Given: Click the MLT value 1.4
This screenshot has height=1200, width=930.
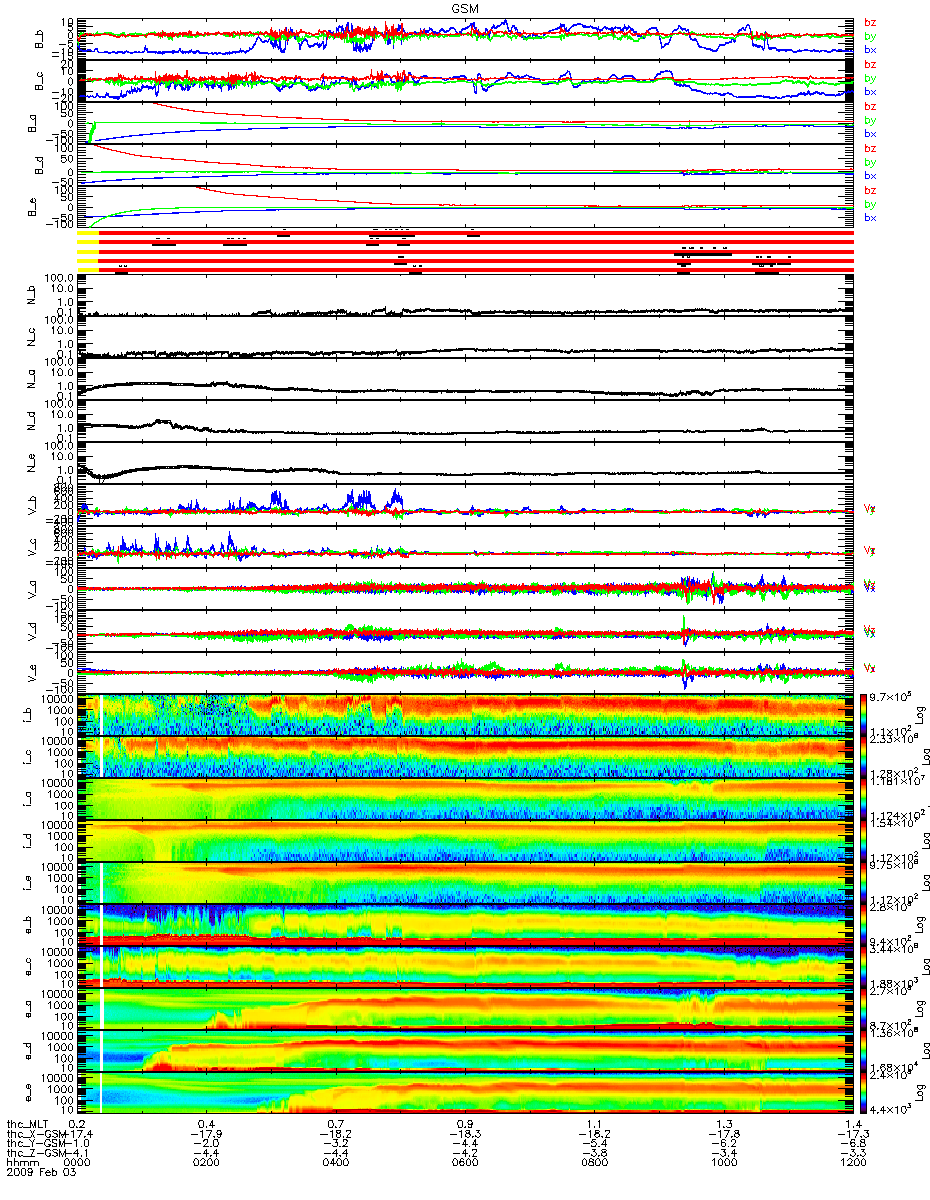Looking at the screenshot, I should 853,1123.
